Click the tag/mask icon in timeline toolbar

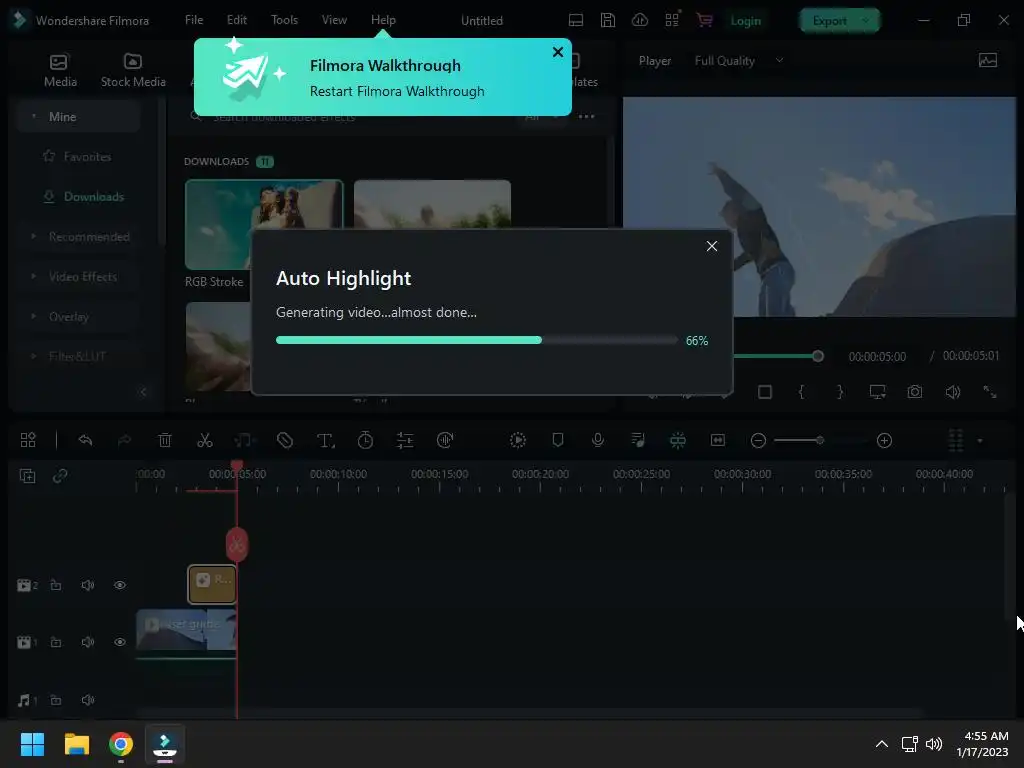tap(285, 440)
